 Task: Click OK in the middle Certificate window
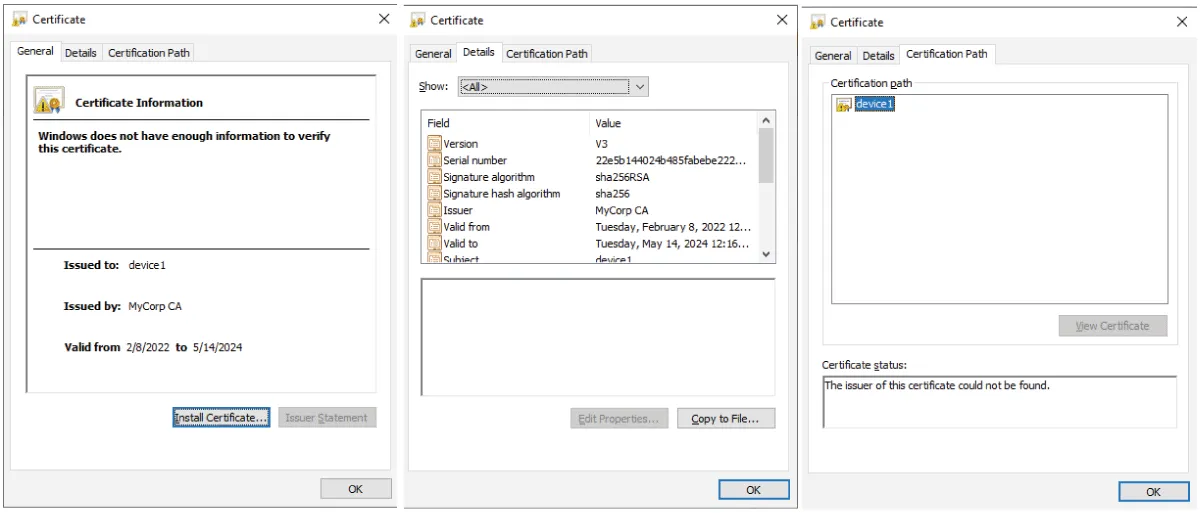click(754, 490)
